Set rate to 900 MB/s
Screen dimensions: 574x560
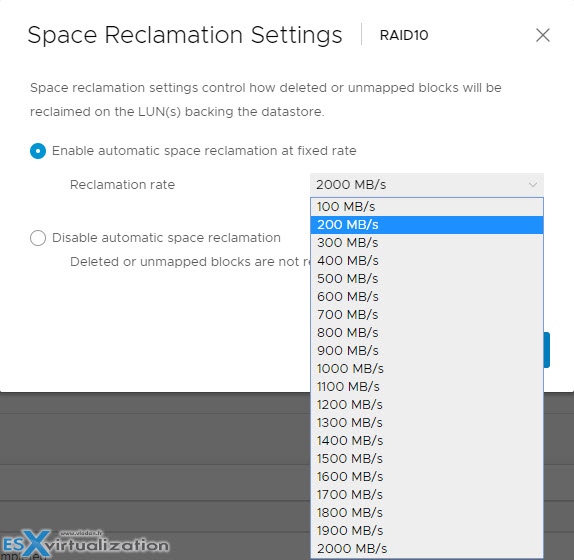coord(427,351)
